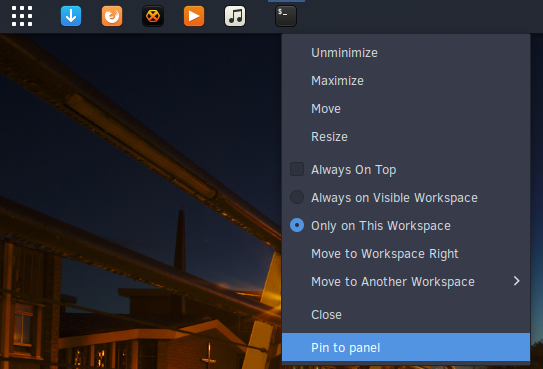Viewport: 543px width, 369px height.
Task: Open the Firefox browser icon
Action: [x=112, y=16]
